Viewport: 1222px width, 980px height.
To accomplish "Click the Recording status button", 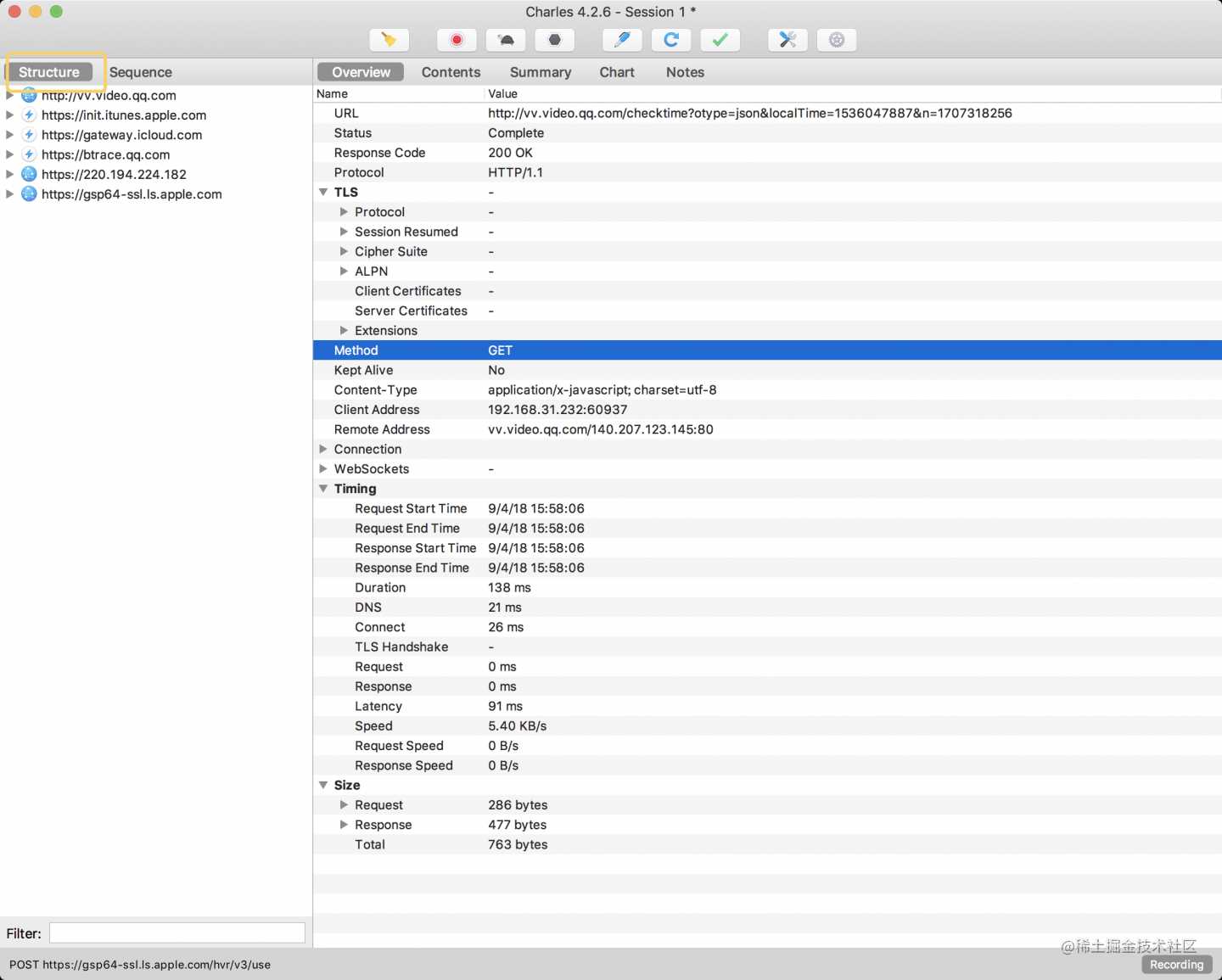I will (1176, 965).
